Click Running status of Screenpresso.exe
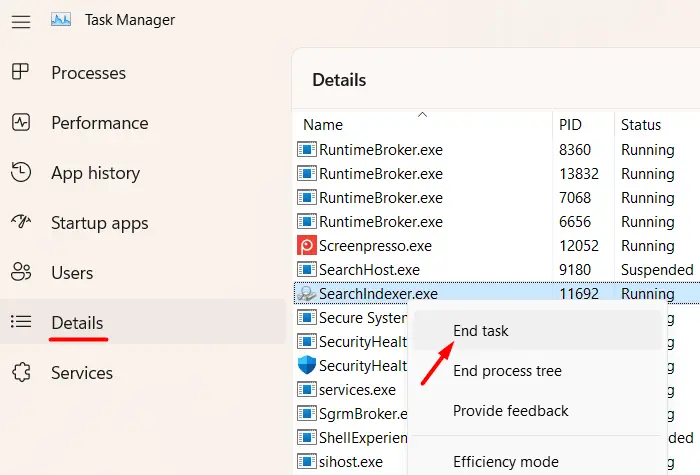Viewport: 700px width, 475px height. [647, 246]
